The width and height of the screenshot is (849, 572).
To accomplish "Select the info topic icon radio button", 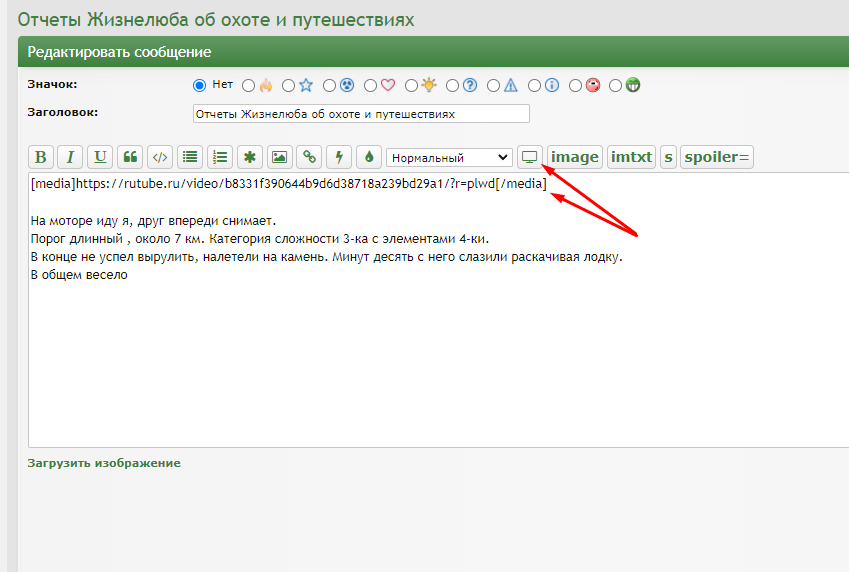I will pos(534,86).
